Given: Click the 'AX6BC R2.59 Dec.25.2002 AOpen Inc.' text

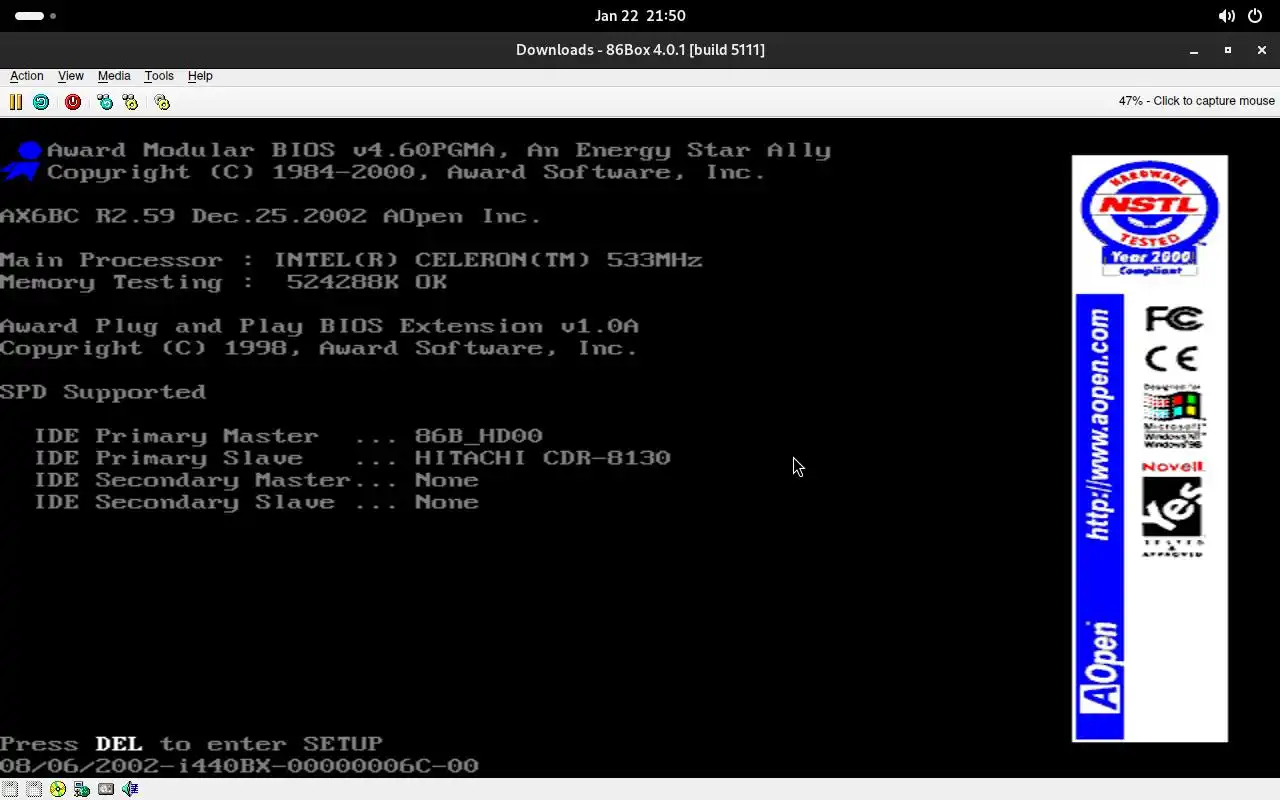Looking at the screenshot, I should coord(271,216).
